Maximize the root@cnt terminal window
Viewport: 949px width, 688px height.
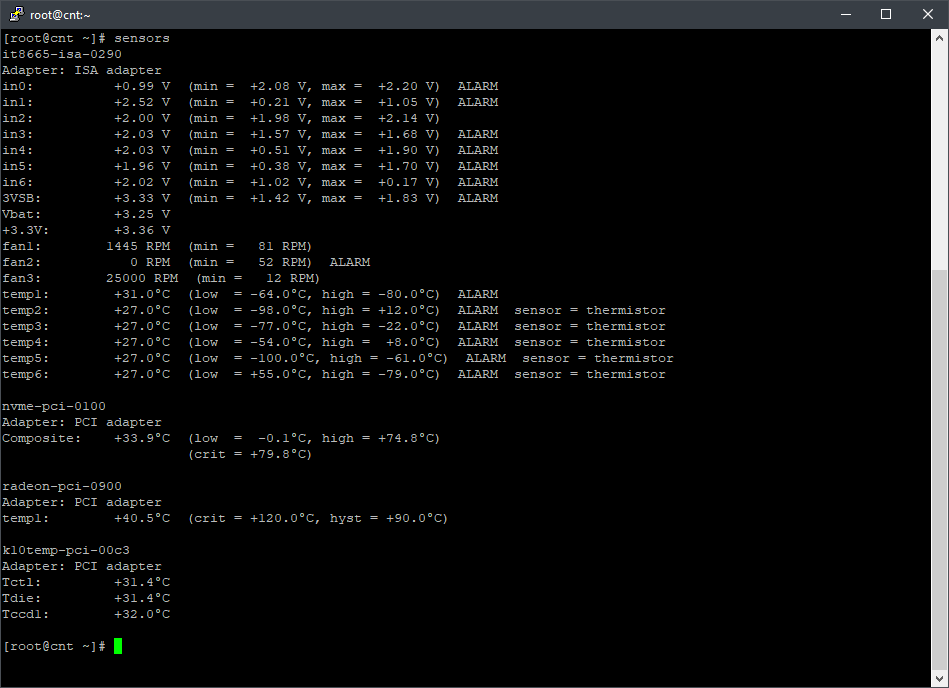[885, 14]
